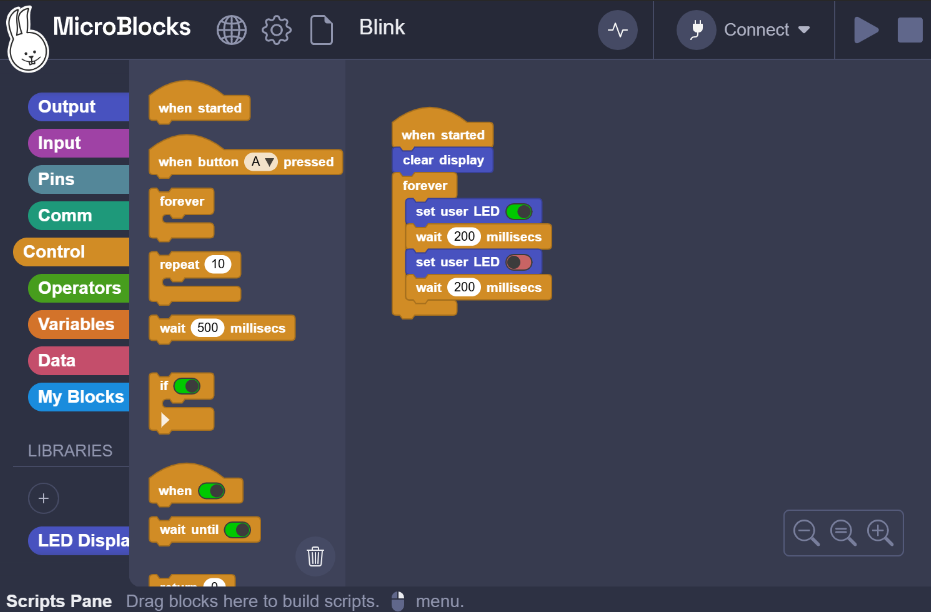Toggle the boolean switch in the palette if block
The height and width of the screenshot is (612, 931).
tap(187, 386)
